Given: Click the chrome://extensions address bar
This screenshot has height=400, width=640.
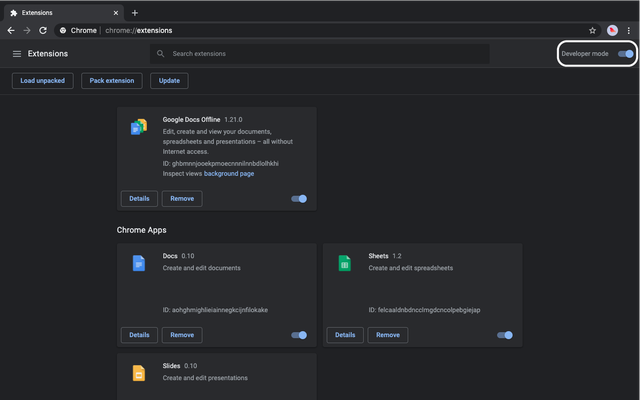Looking at the screenshot, I should tap(327, 31).
